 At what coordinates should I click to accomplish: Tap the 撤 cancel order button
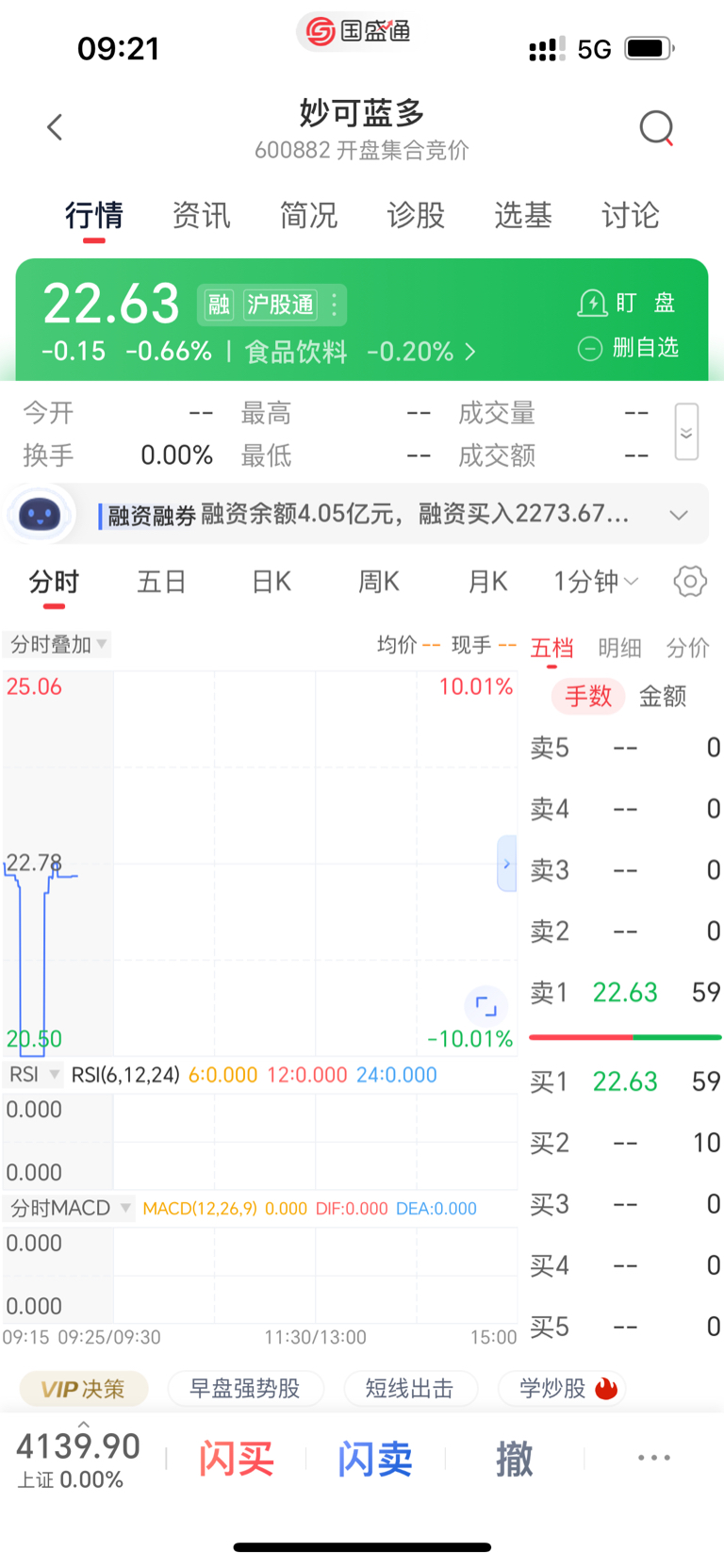515,1459
